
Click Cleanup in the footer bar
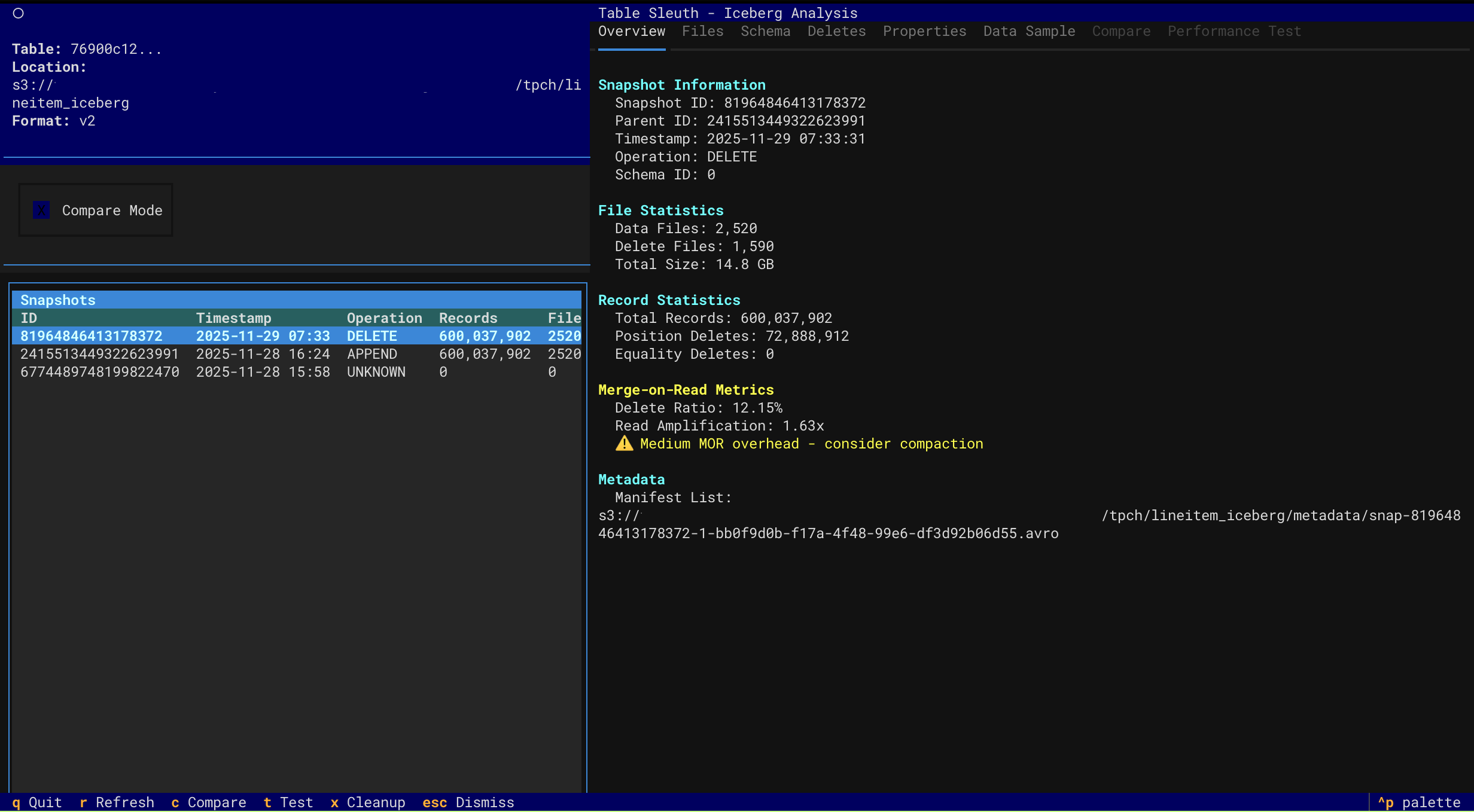click(368, 802)
